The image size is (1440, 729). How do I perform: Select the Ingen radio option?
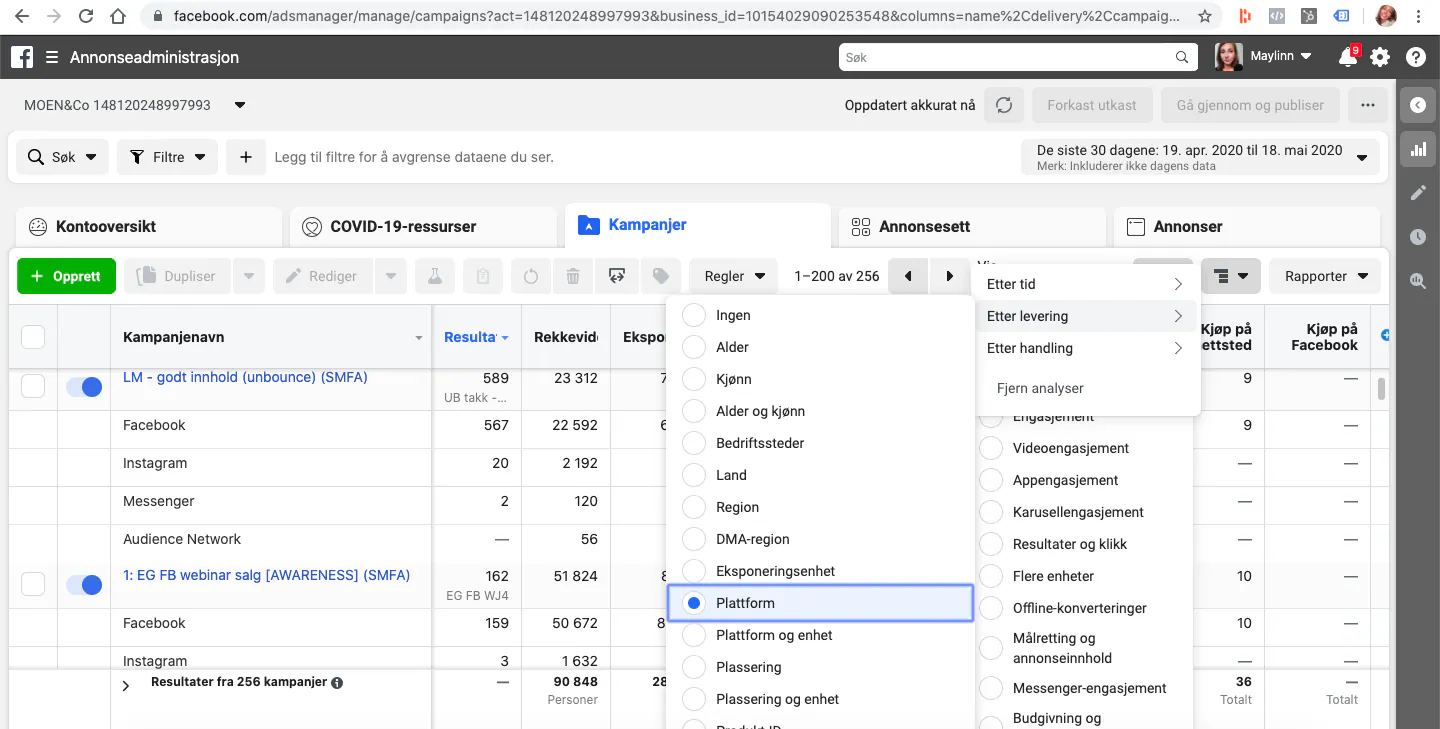(694, 315)
